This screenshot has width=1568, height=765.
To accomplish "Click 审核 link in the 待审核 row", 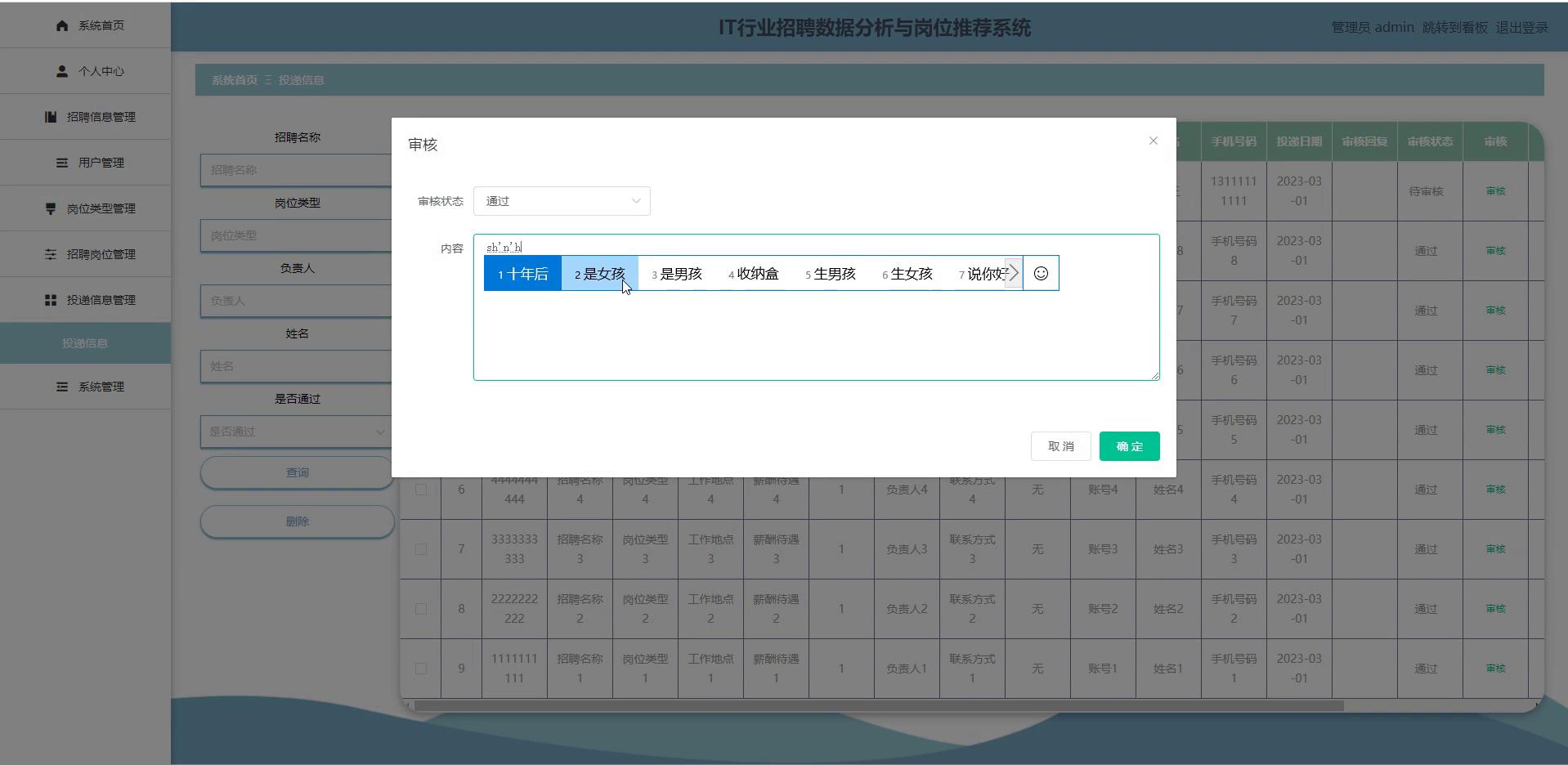I will [x=1495, y=191].
